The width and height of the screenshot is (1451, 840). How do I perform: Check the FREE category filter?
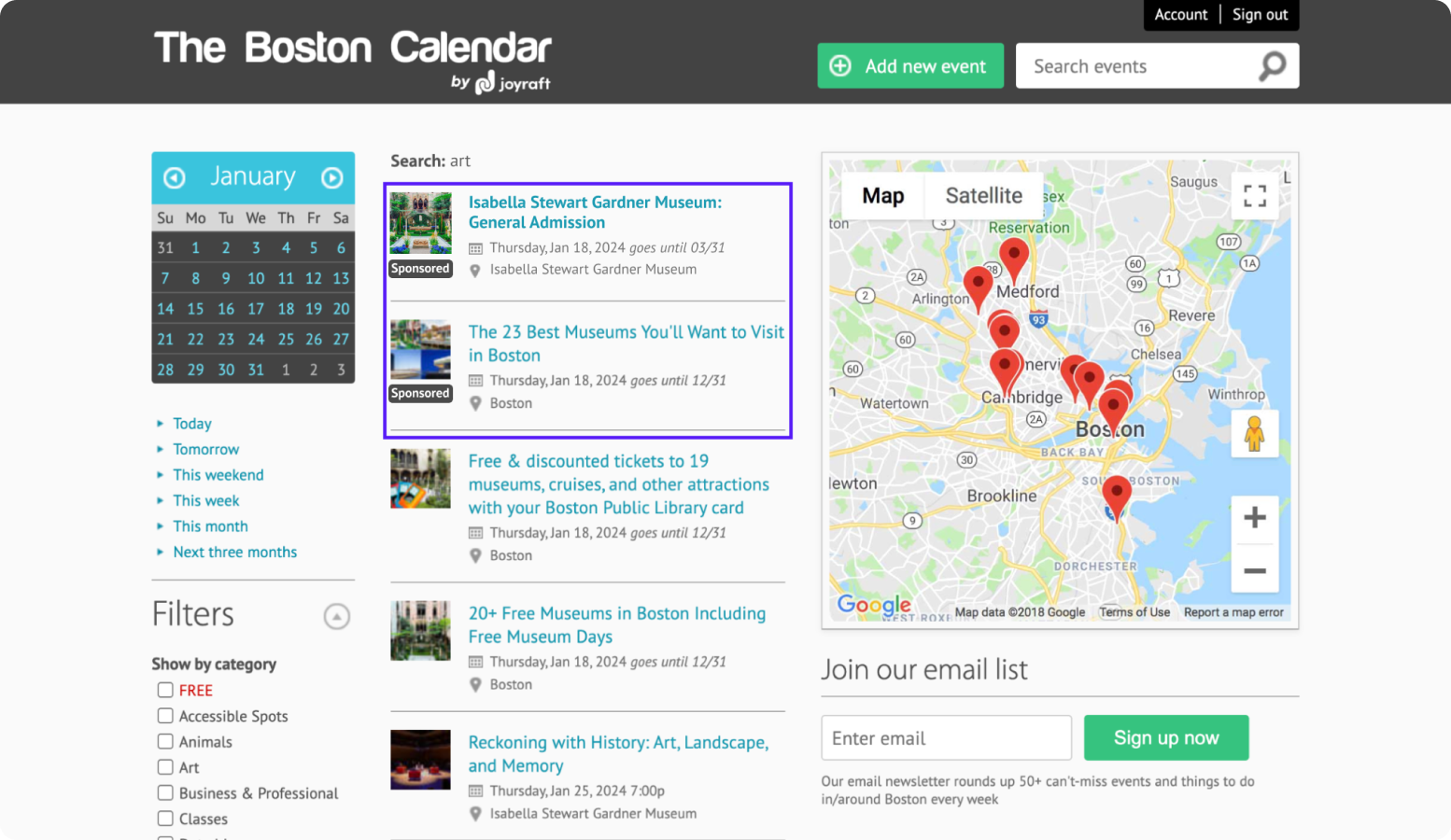click(165, 690)
